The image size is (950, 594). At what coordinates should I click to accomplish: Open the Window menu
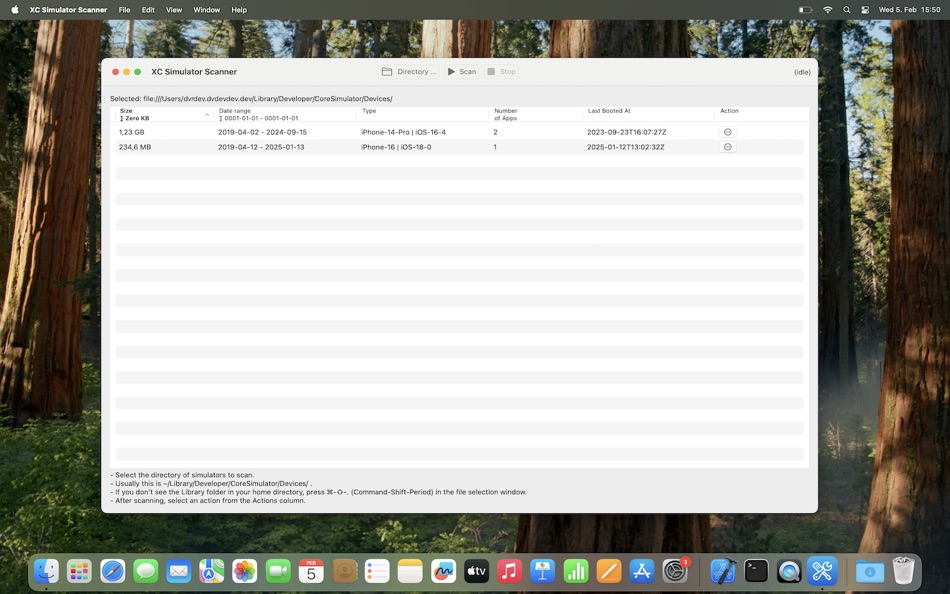pos(206,9)
